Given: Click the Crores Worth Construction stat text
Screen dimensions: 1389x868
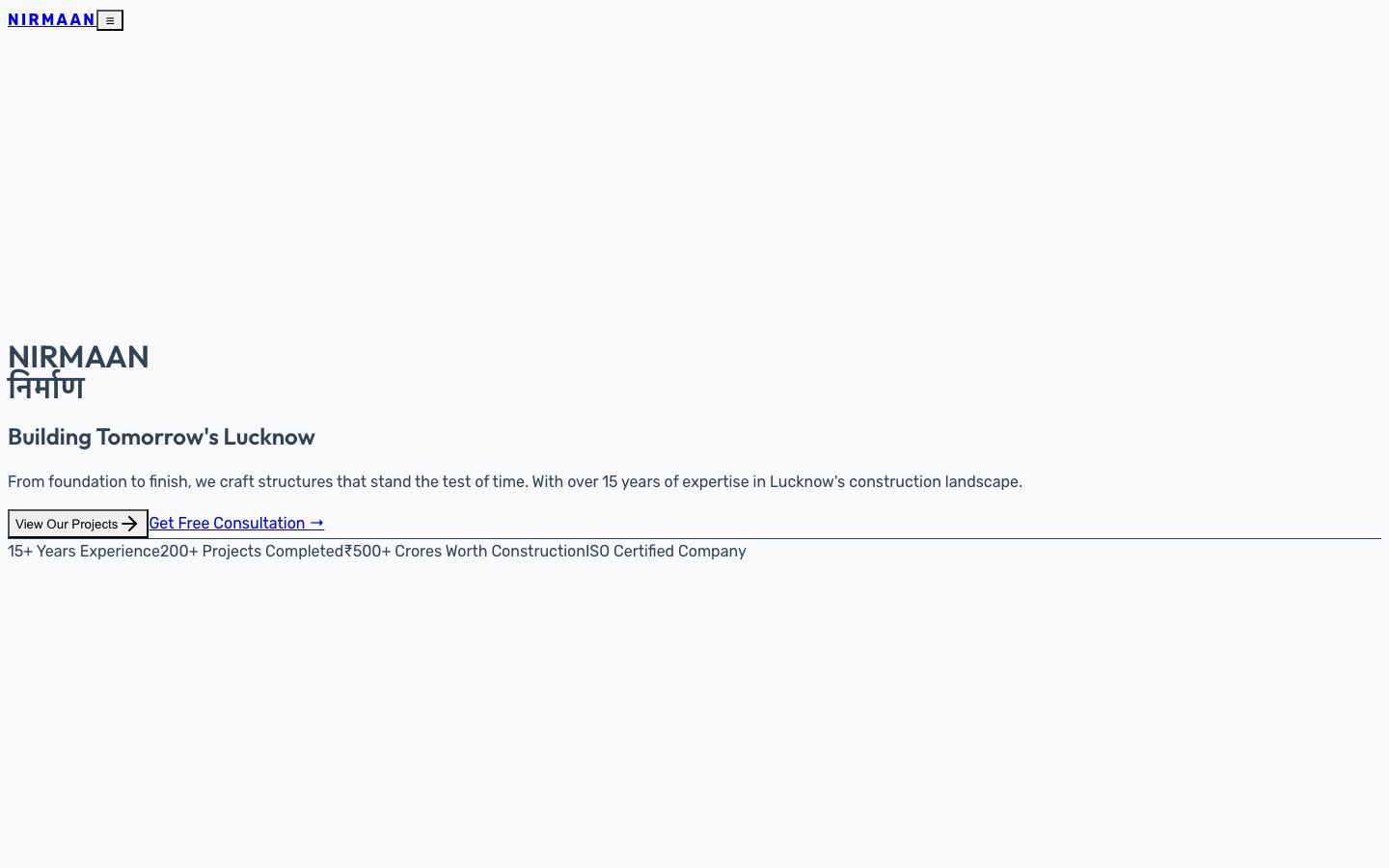Looking at the screenshot, I should click(x=490, y=551).
